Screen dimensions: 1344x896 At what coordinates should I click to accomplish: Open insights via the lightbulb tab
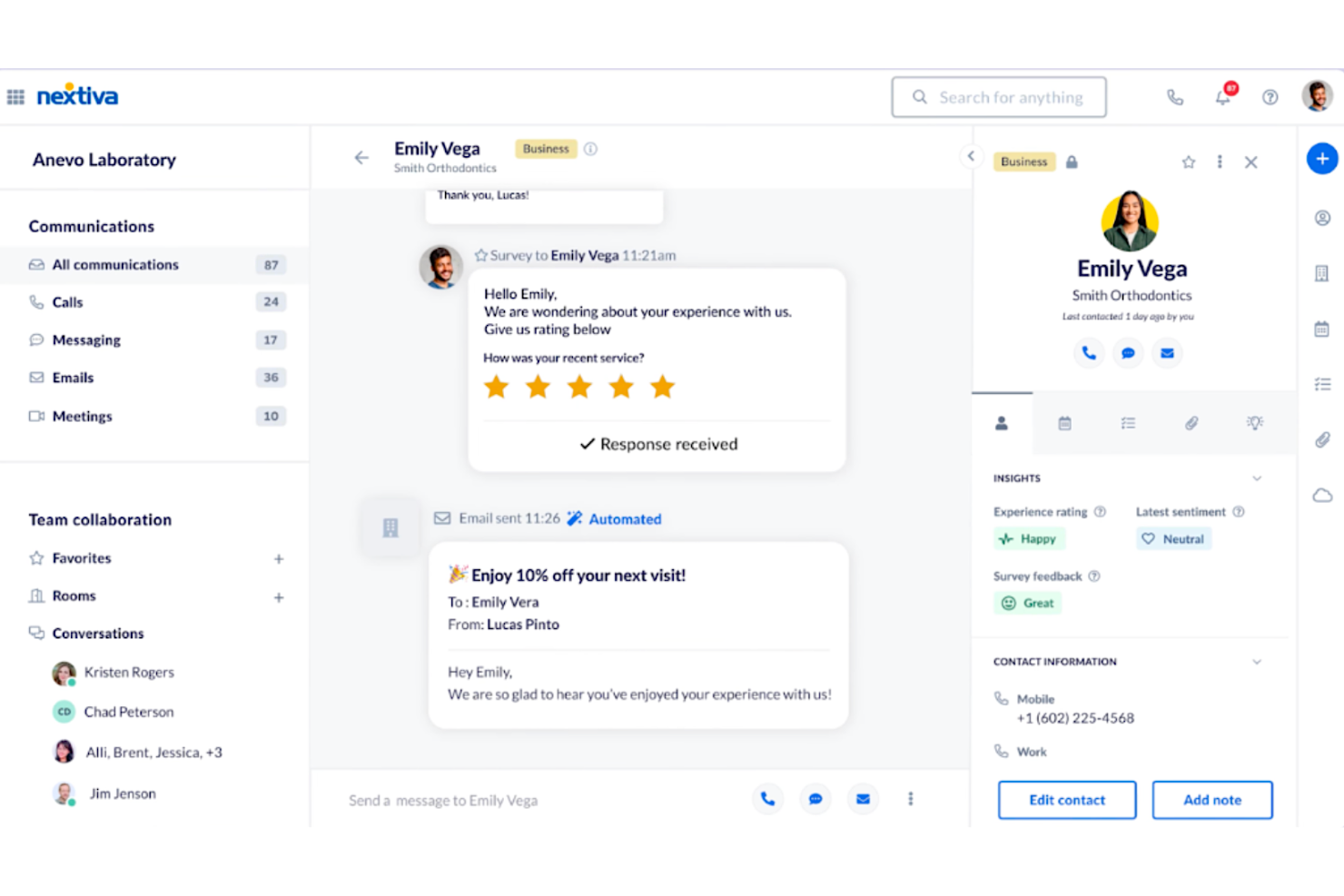click(1255, 423)
